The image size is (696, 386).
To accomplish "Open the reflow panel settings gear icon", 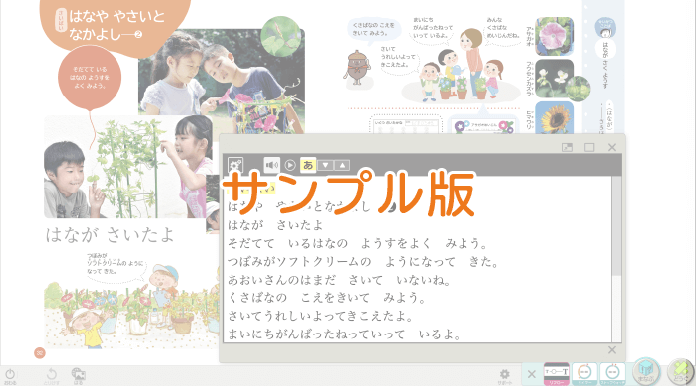I will pos(235,165).
